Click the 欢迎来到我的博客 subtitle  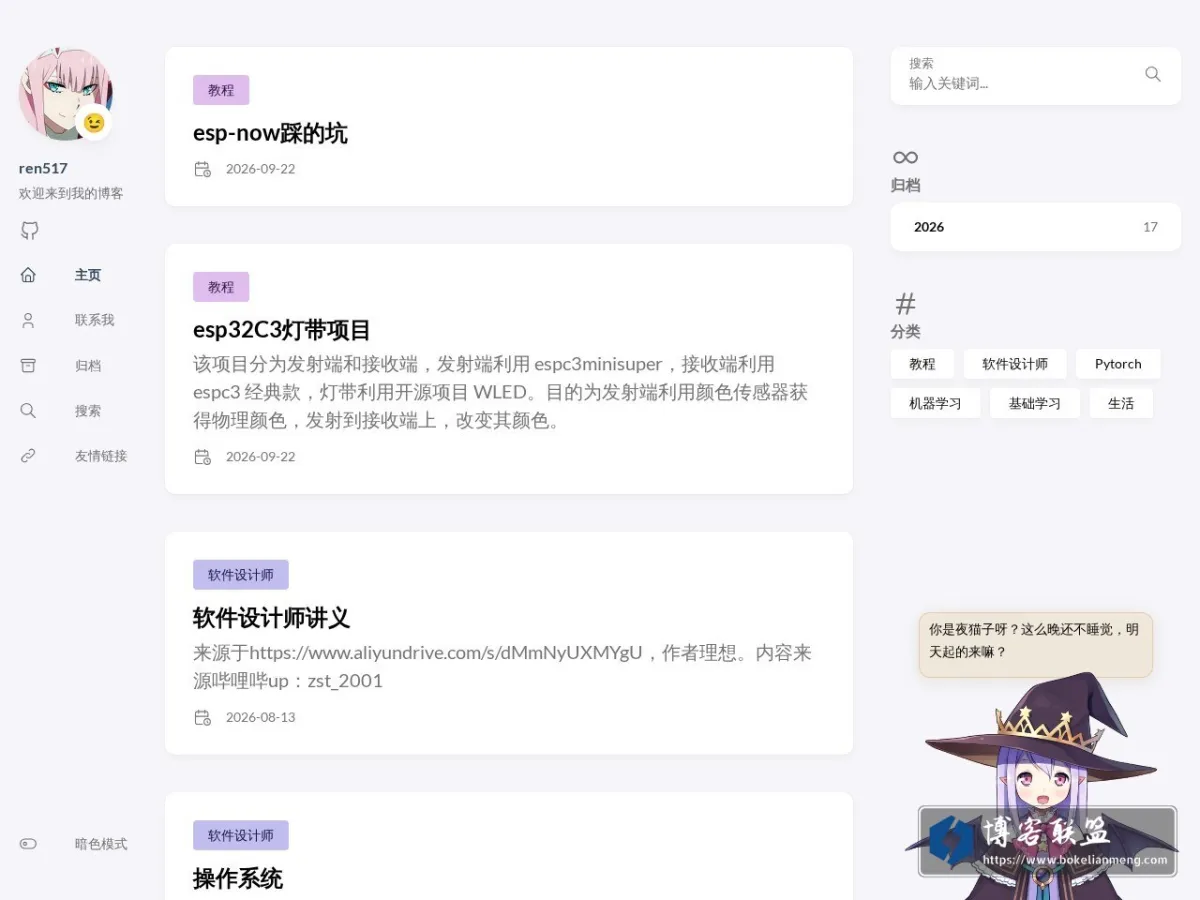(x=71, y=194)
